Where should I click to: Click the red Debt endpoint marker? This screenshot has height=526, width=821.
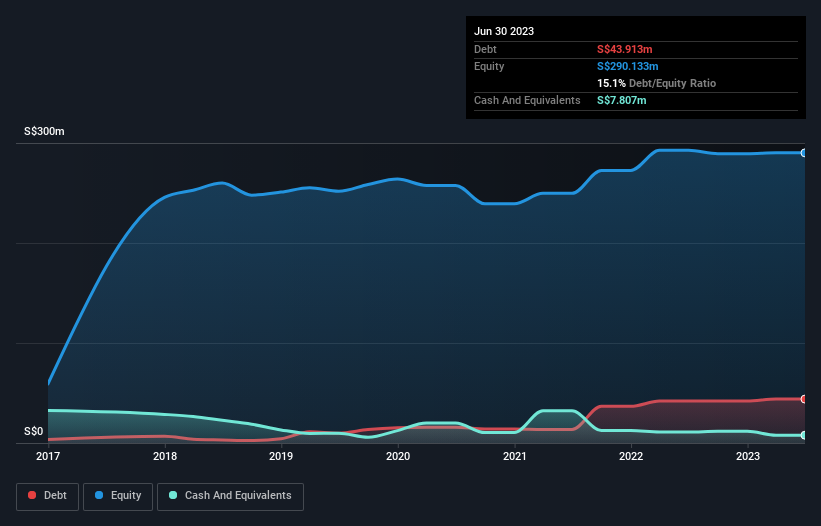804,399
